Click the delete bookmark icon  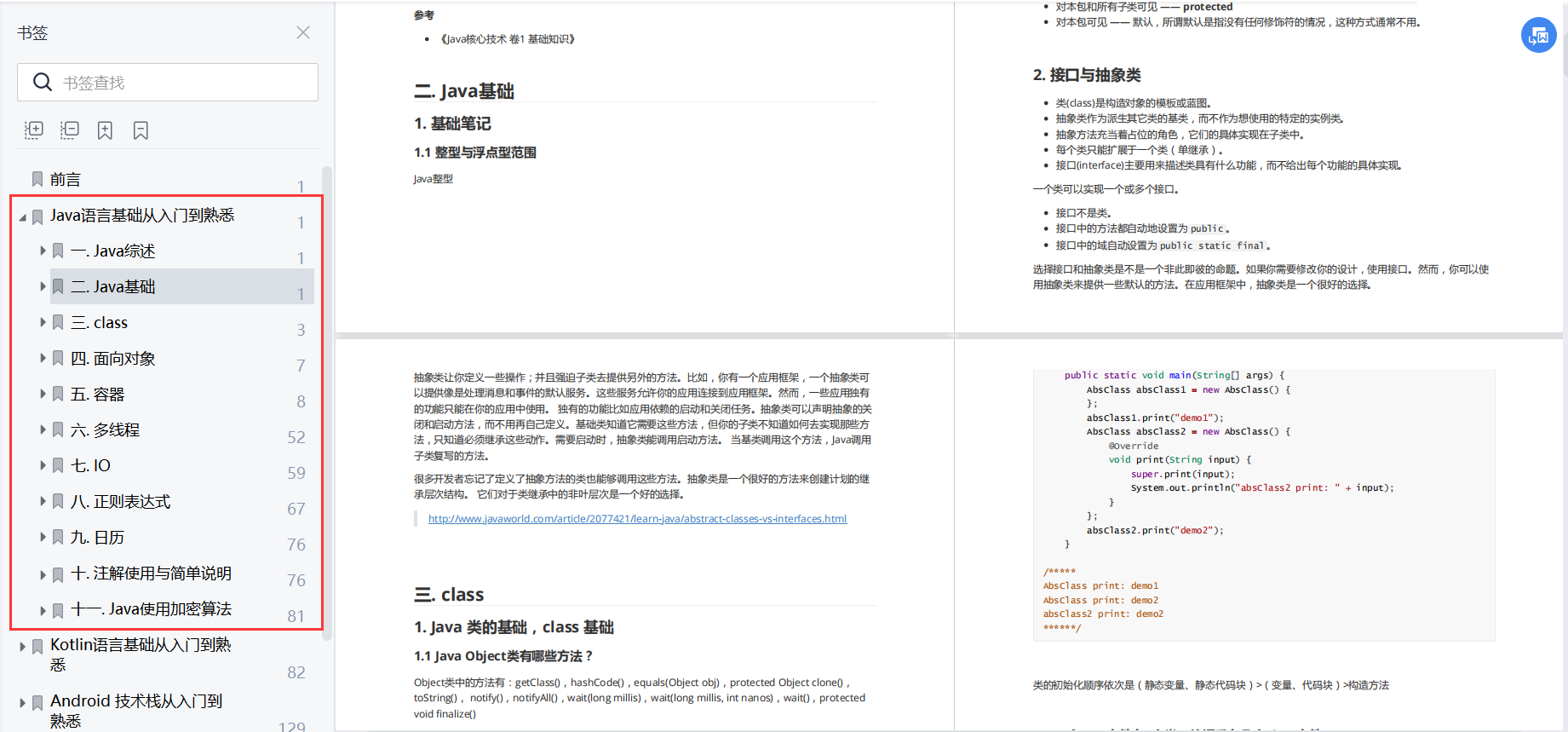coord(141,130)
